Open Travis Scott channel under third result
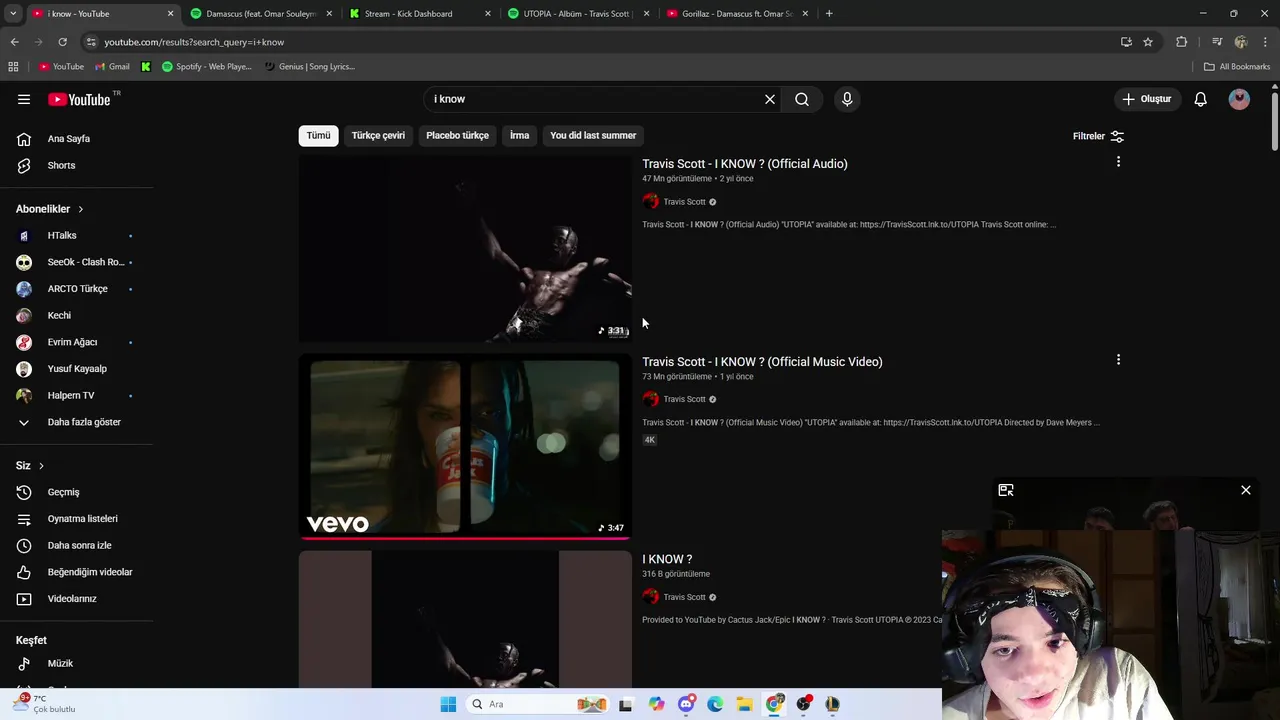Image resolution: width=1280 pixels, height=720 pixels. (x=684, y=597)
